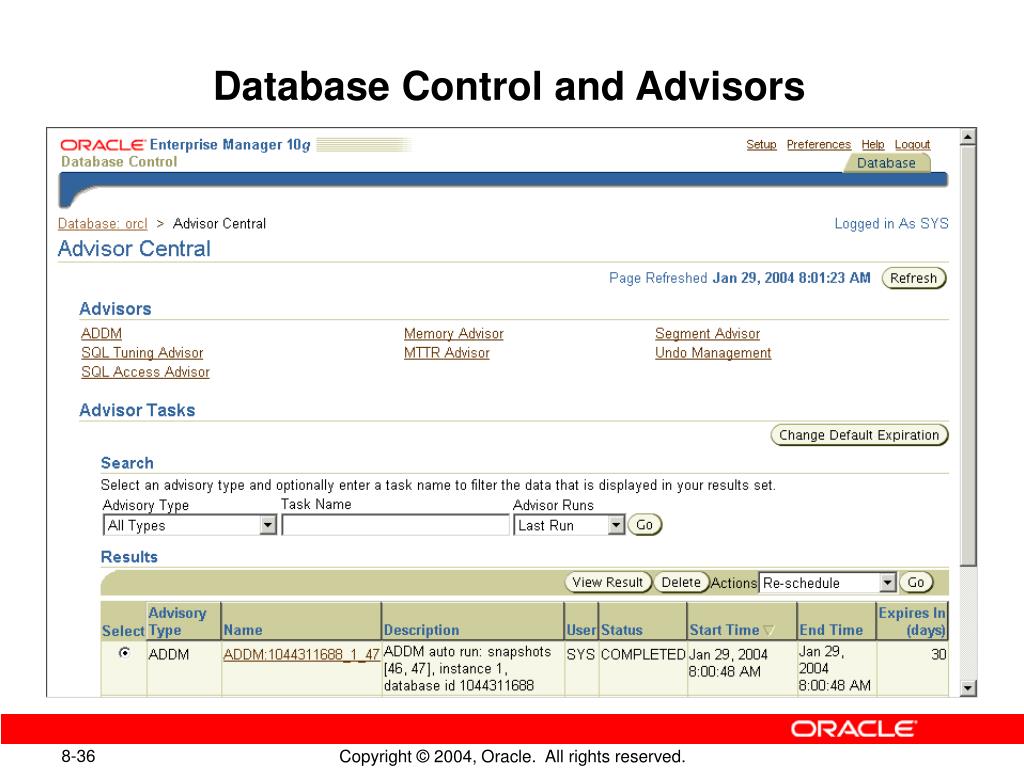This screenshot has width=1024, height=768.
Task: Click the Delete button
Action: 681,583
